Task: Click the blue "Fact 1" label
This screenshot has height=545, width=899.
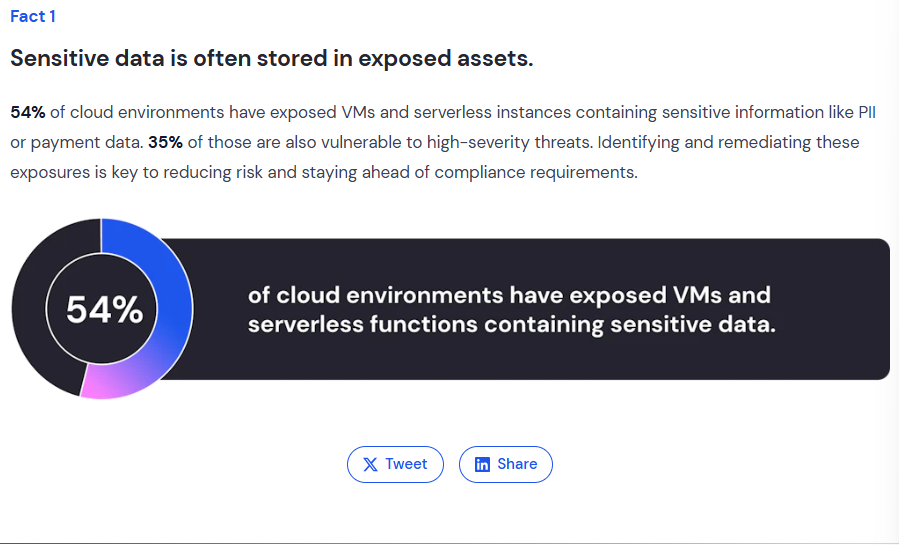Action: tap(33, 17)
